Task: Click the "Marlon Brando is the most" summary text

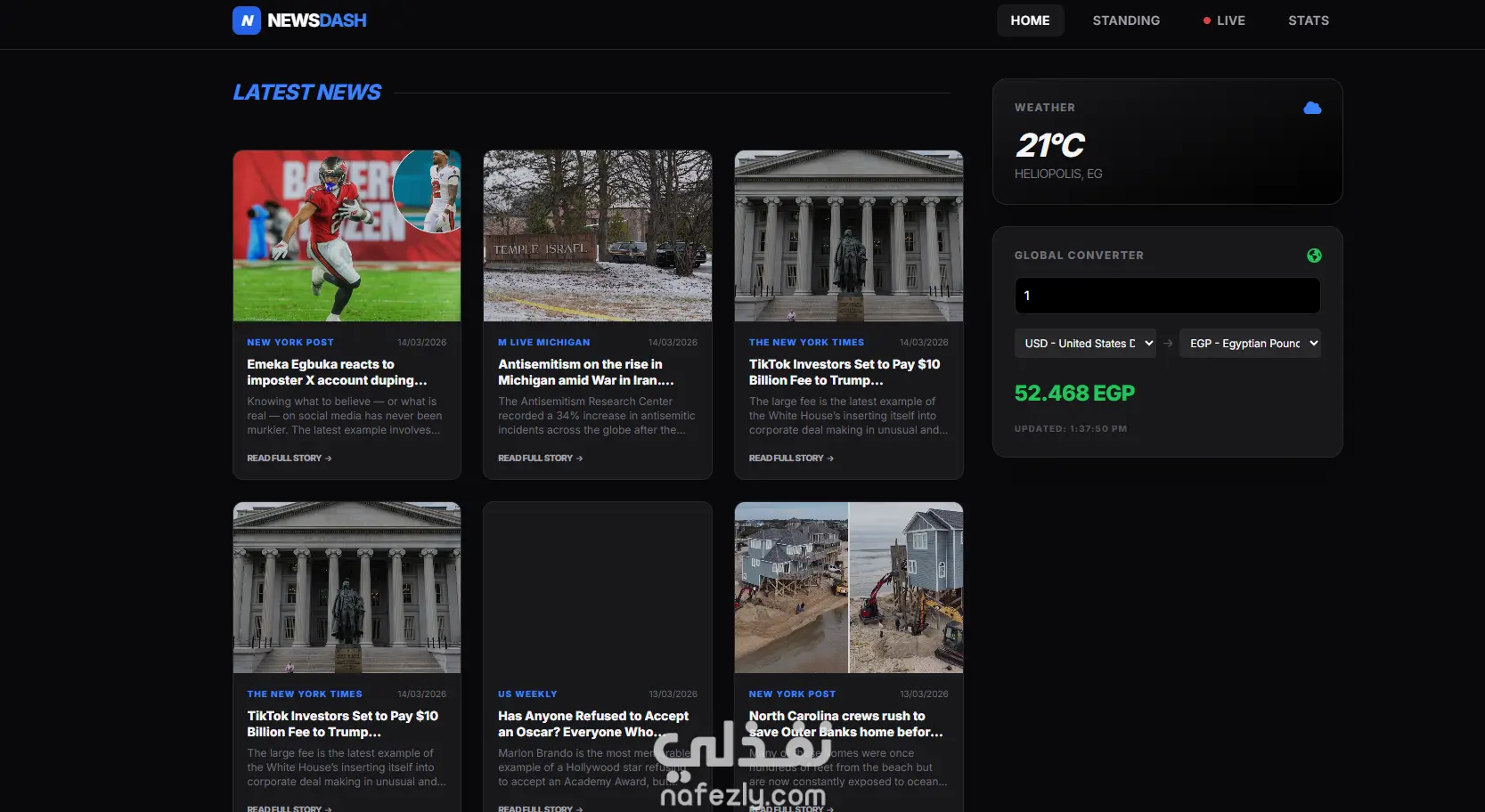Action: tap(593, 767)
